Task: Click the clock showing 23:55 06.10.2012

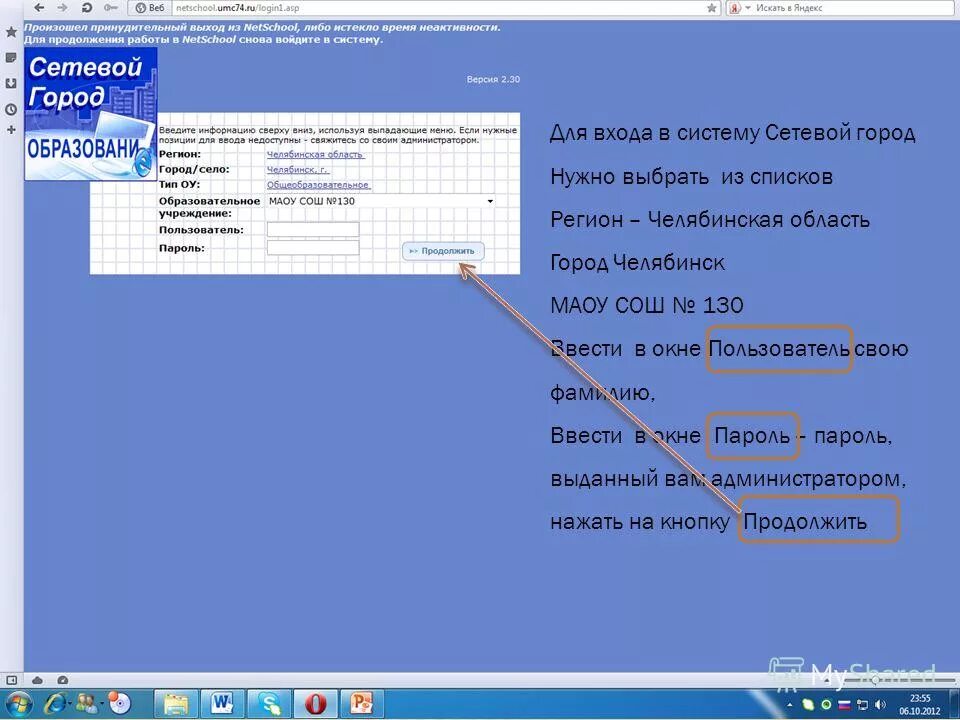Action: 920,705
